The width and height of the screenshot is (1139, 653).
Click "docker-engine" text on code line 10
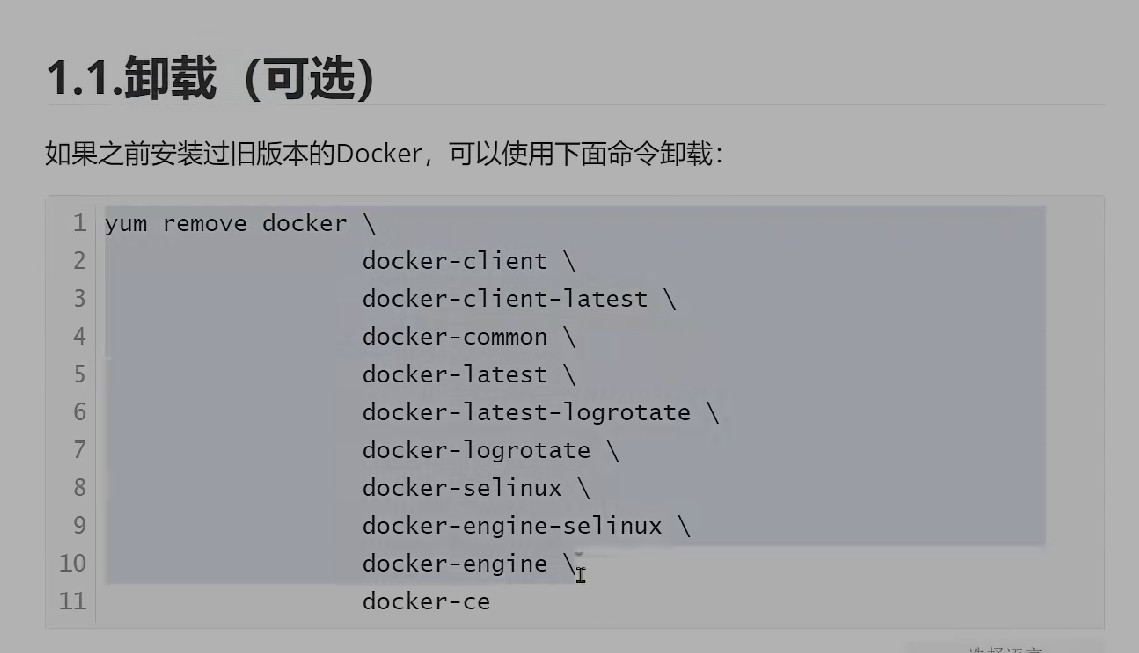pos(454,563)
